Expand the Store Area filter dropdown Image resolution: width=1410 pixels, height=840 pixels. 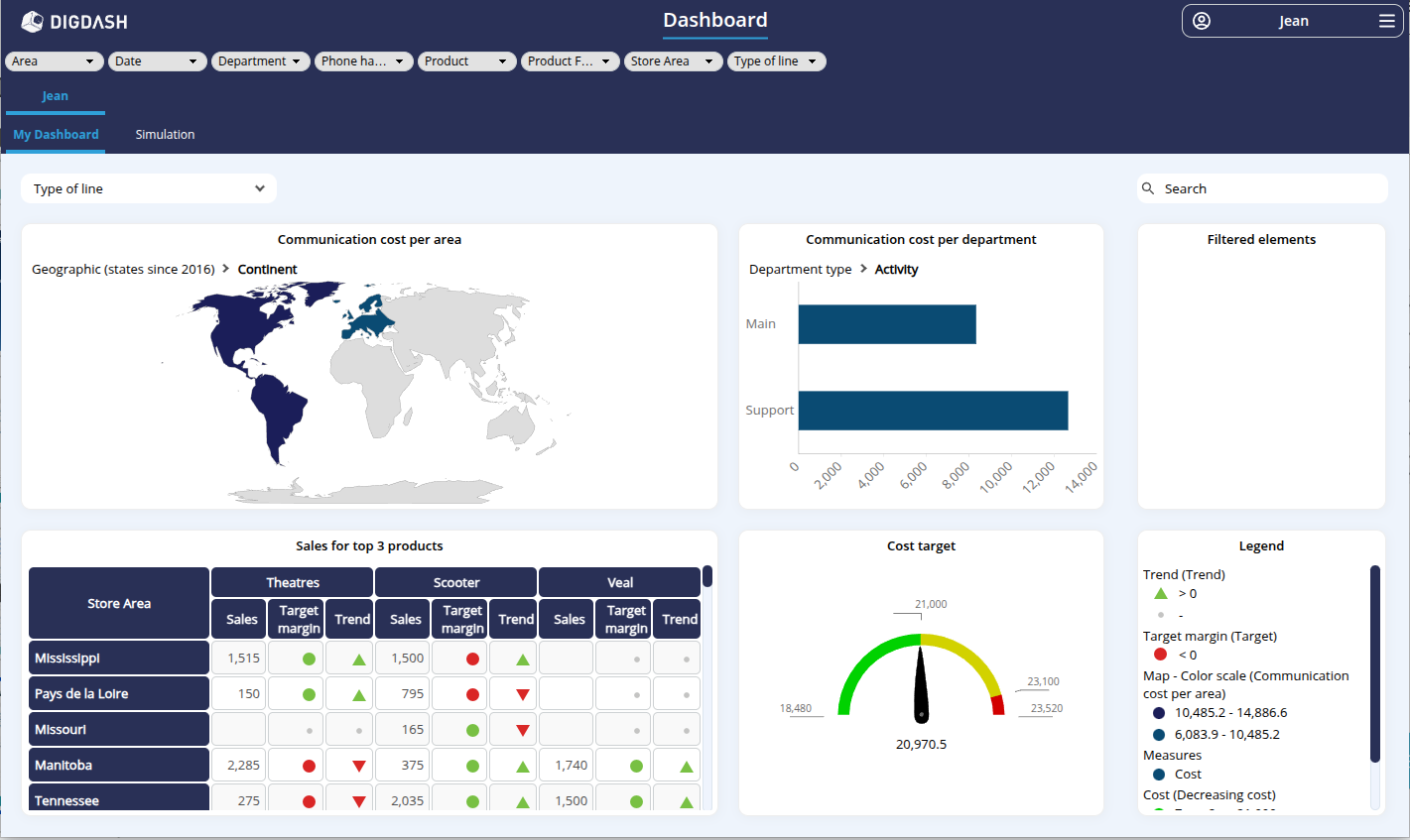(673, 61)
